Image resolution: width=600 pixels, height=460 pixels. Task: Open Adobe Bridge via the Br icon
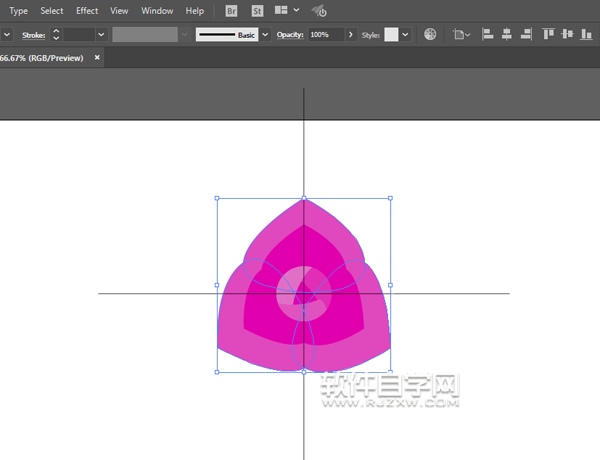pos(232,11)
